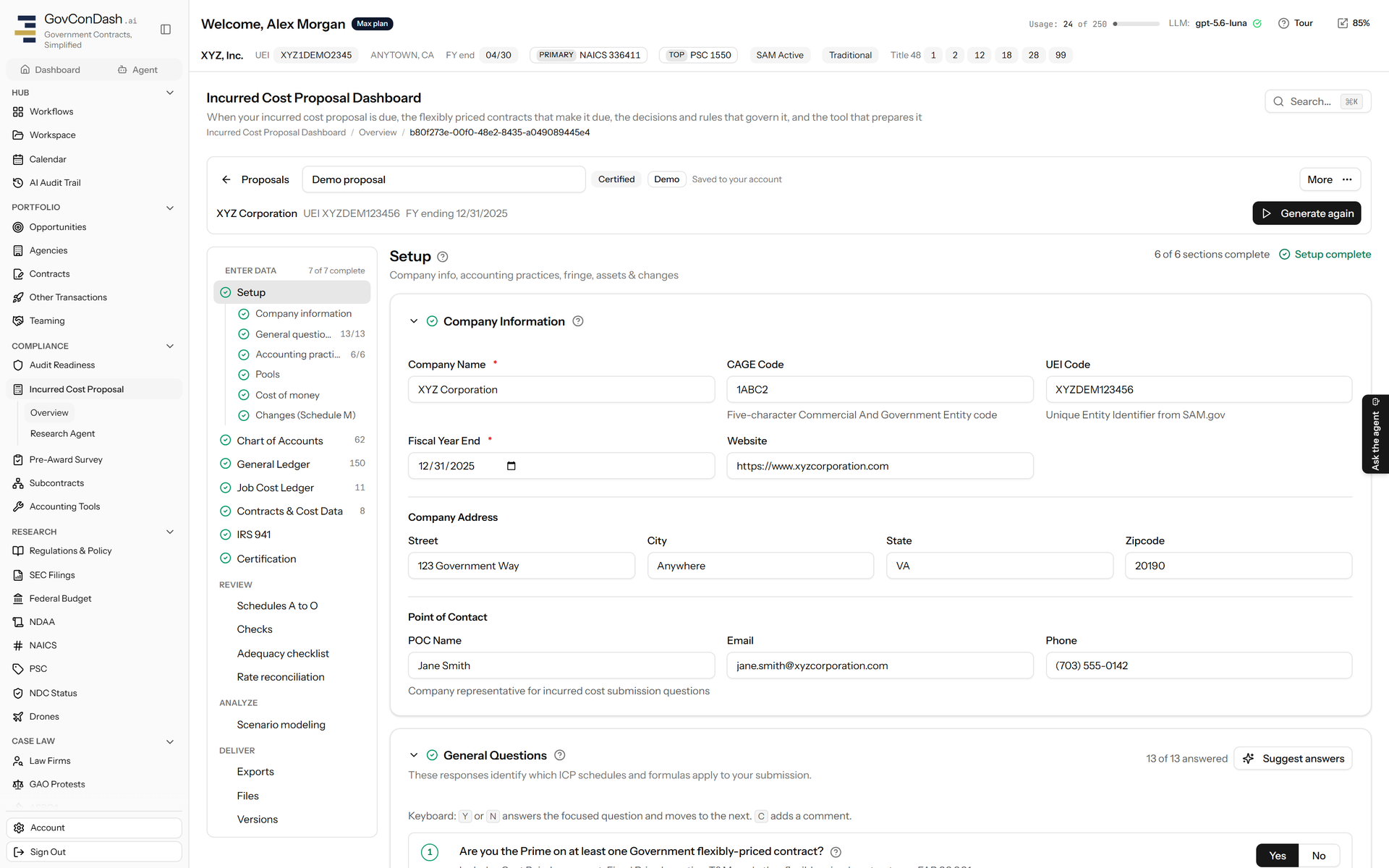
Task: Click Sign Out
Action: tap(94, 851)
